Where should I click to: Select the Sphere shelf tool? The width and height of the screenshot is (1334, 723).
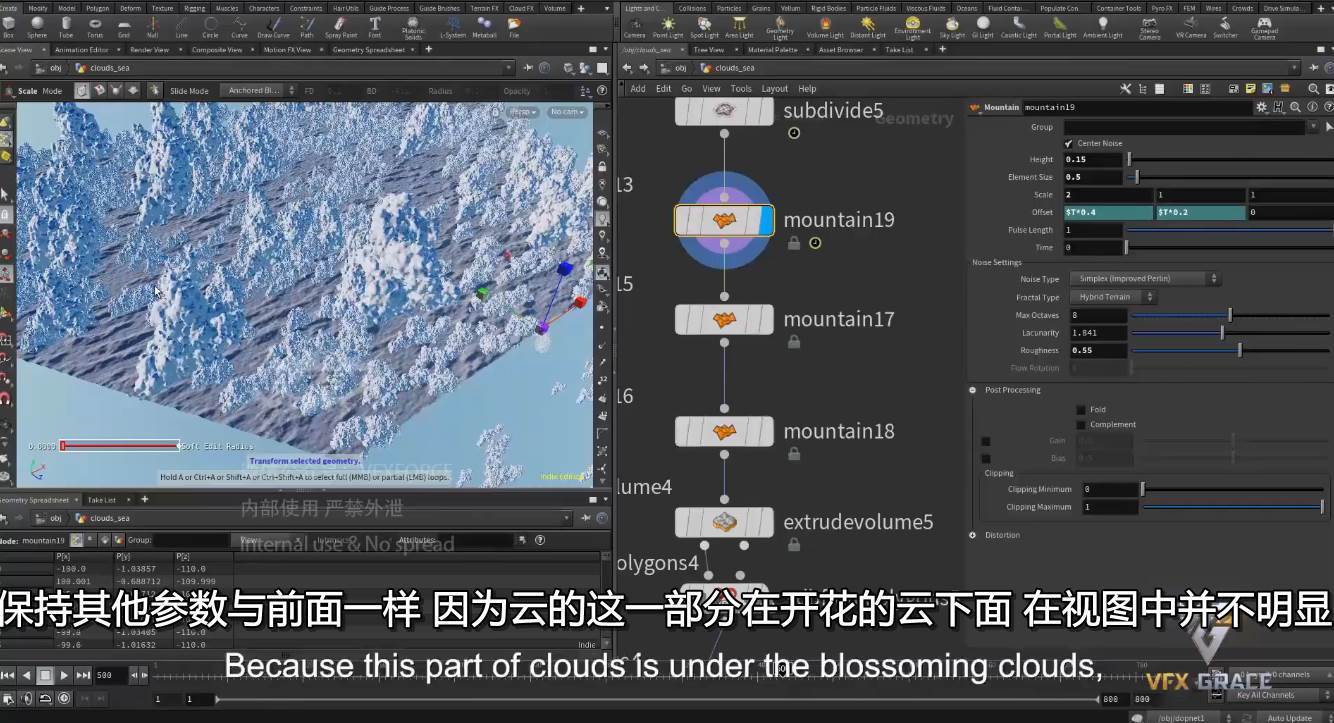37,26
